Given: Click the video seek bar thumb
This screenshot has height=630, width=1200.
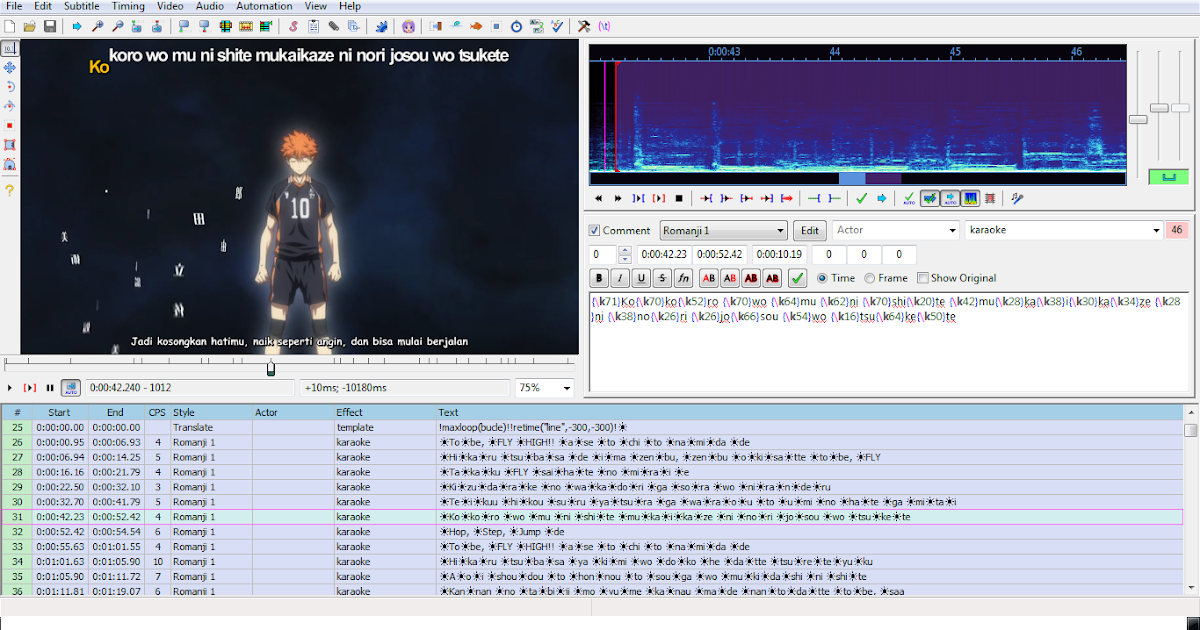Looking at the screenshot, I should (x=270, y=368).
